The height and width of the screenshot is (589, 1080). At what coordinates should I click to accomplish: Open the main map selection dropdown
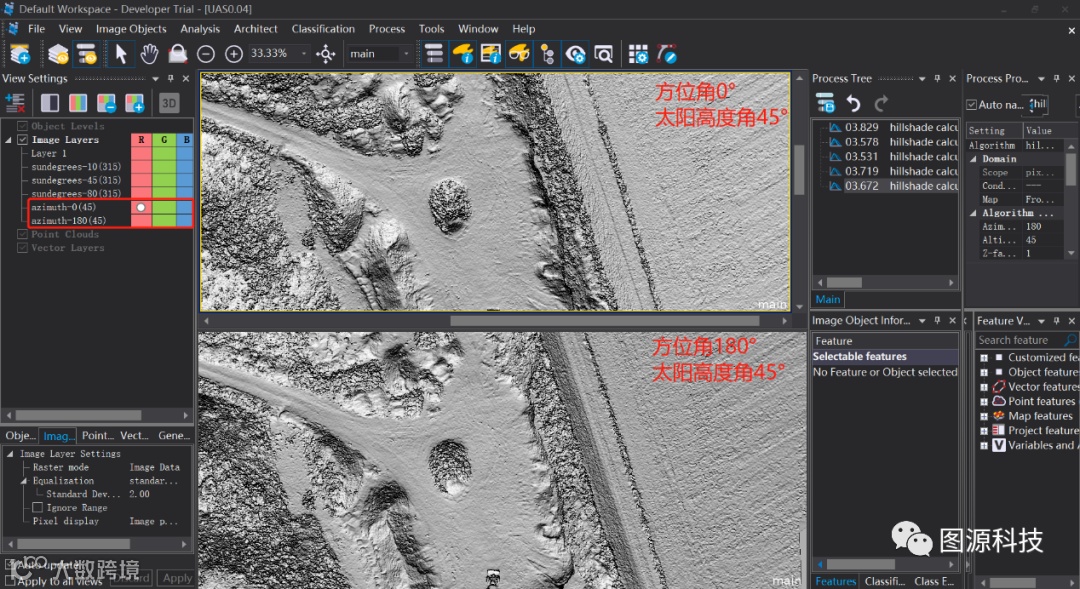406,54
